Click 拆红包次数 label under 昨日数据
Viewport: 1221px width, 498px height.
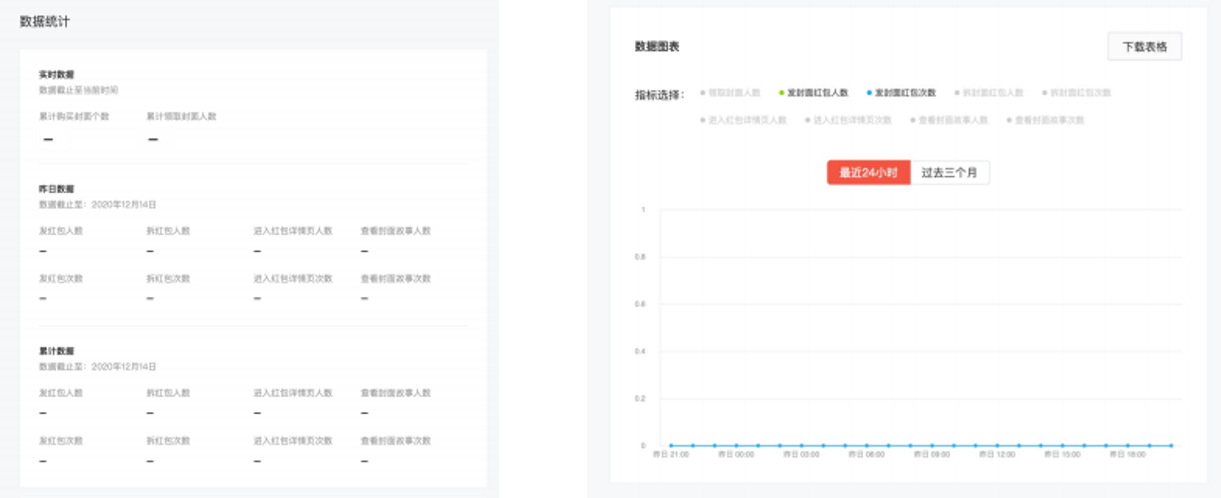tap(168, 278)
